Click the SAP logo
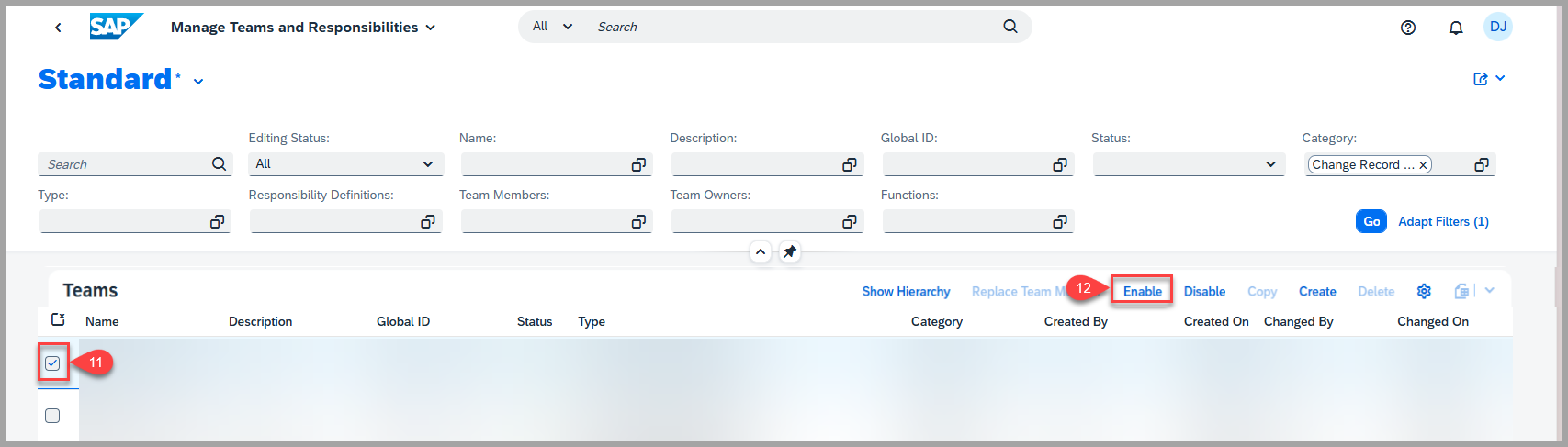This screenshot has width=1568, height=447. 116,27
